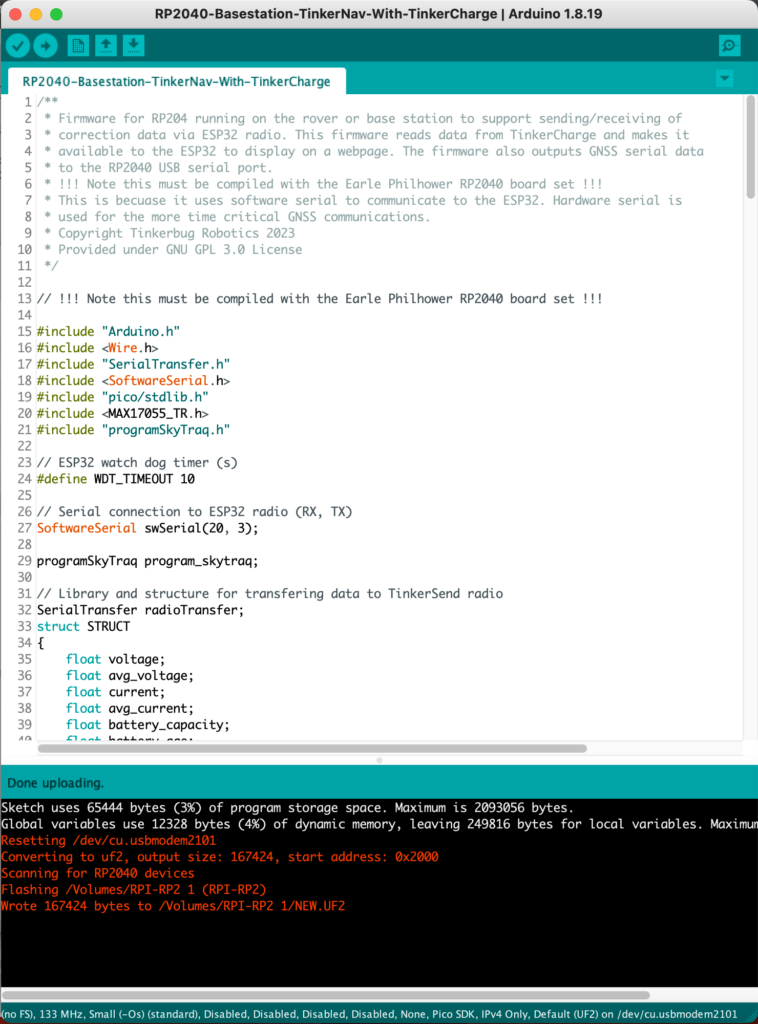Click the 'Done uploading.' status message

pyautogui.click(x=55, y=783)
